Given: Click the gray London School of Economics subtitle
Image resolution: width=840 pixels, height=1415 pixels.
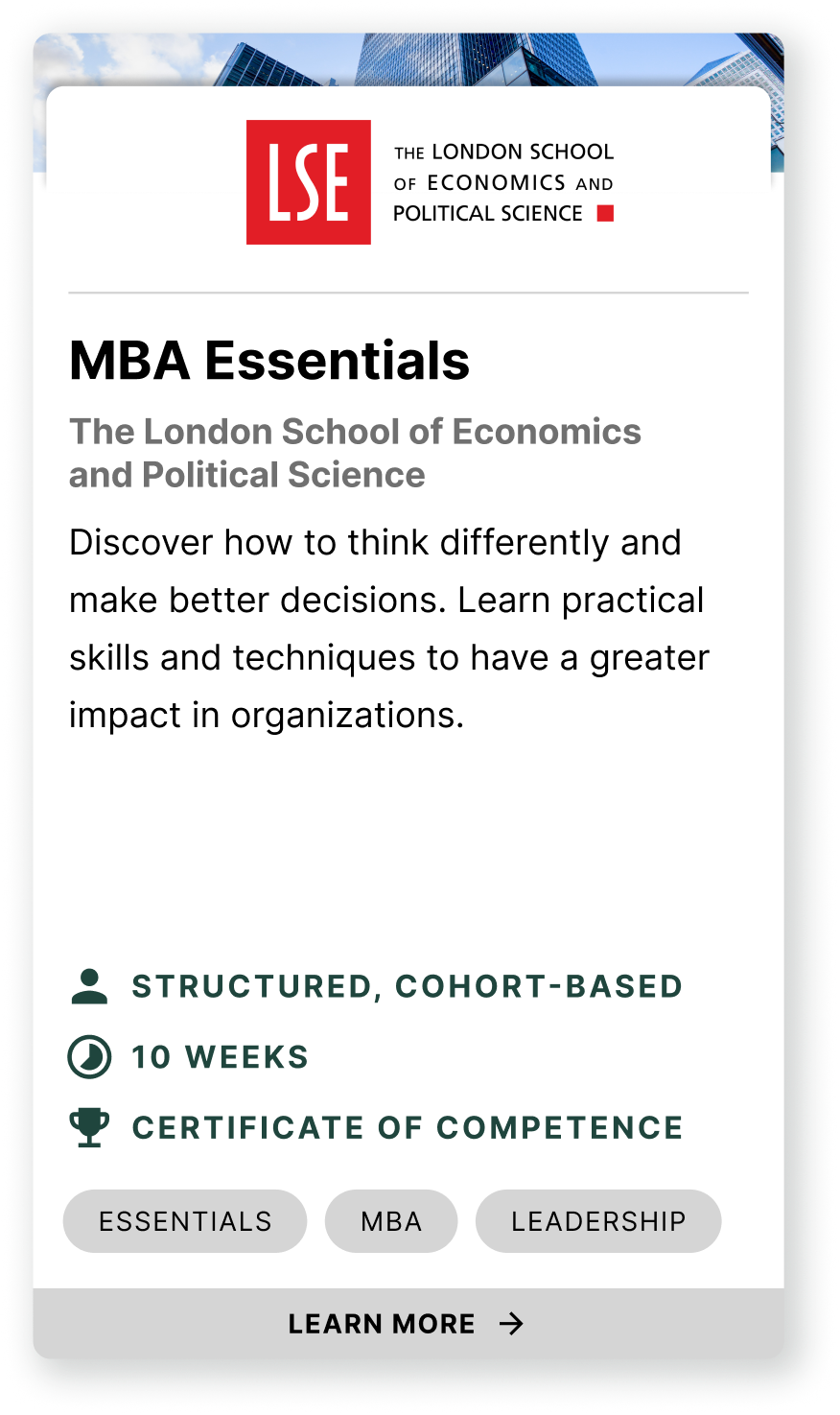Looking at the screenshot, I should click(355, 453).
